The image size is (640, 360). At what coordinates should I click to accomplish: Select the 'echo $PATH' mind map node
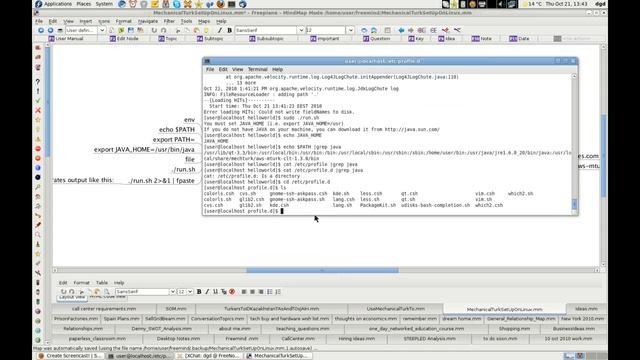click(x=177, y=129)
